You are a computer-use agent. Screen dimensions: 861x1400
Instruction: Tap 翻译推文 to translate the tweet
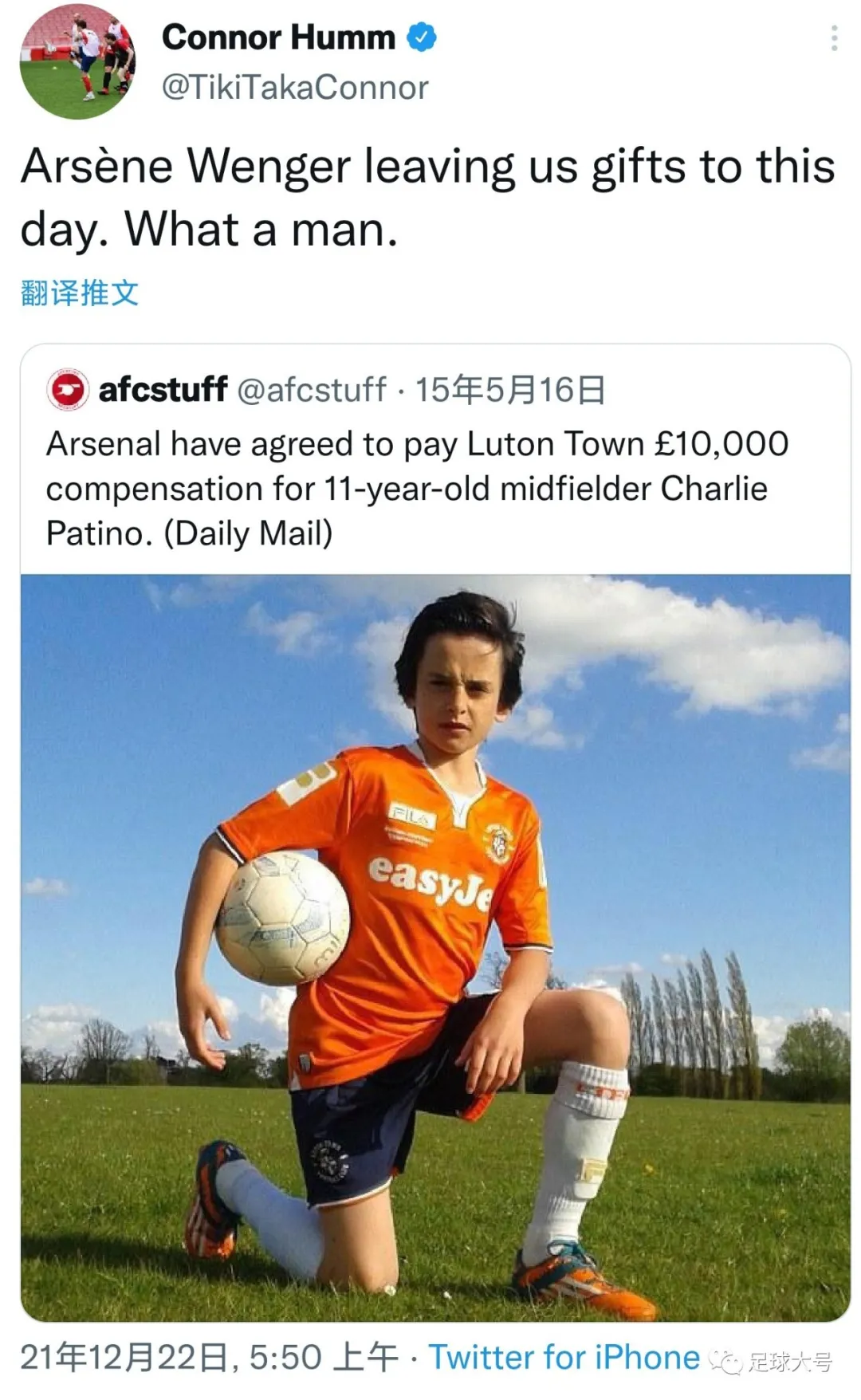point(80,293)
